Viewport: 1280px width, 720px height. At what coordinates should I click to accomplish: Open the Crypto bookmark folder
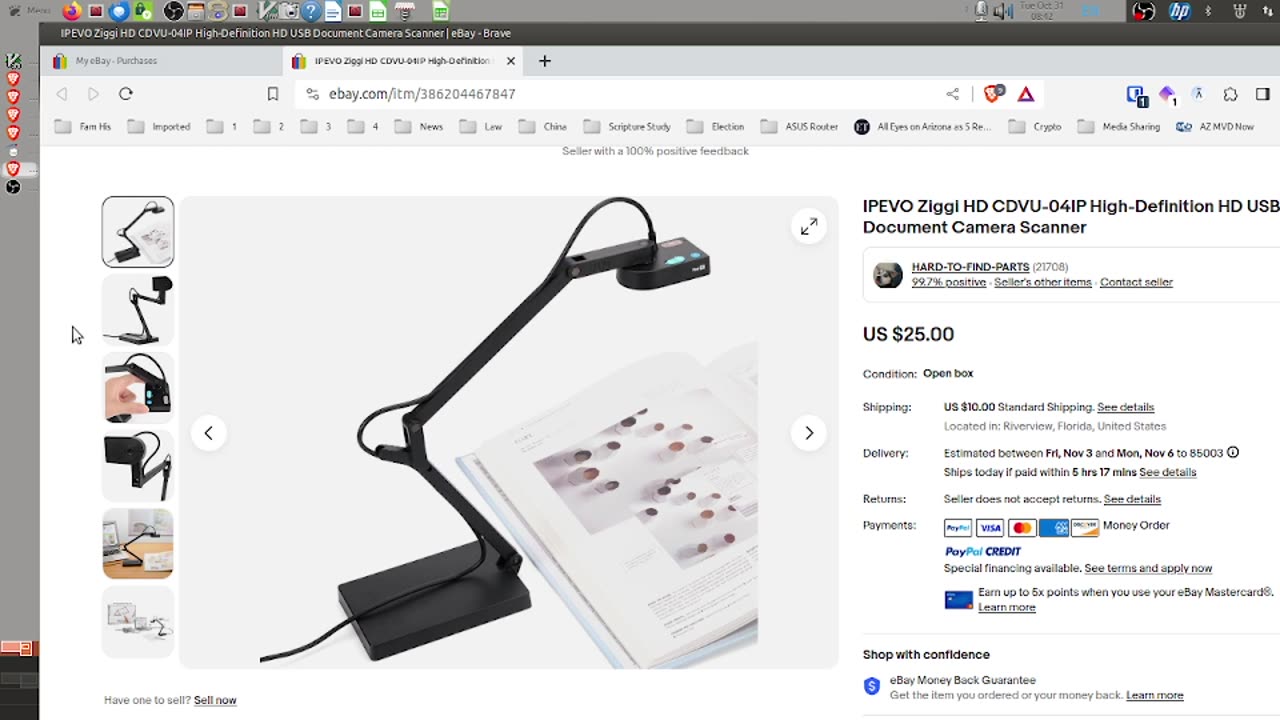point(1036,127)
